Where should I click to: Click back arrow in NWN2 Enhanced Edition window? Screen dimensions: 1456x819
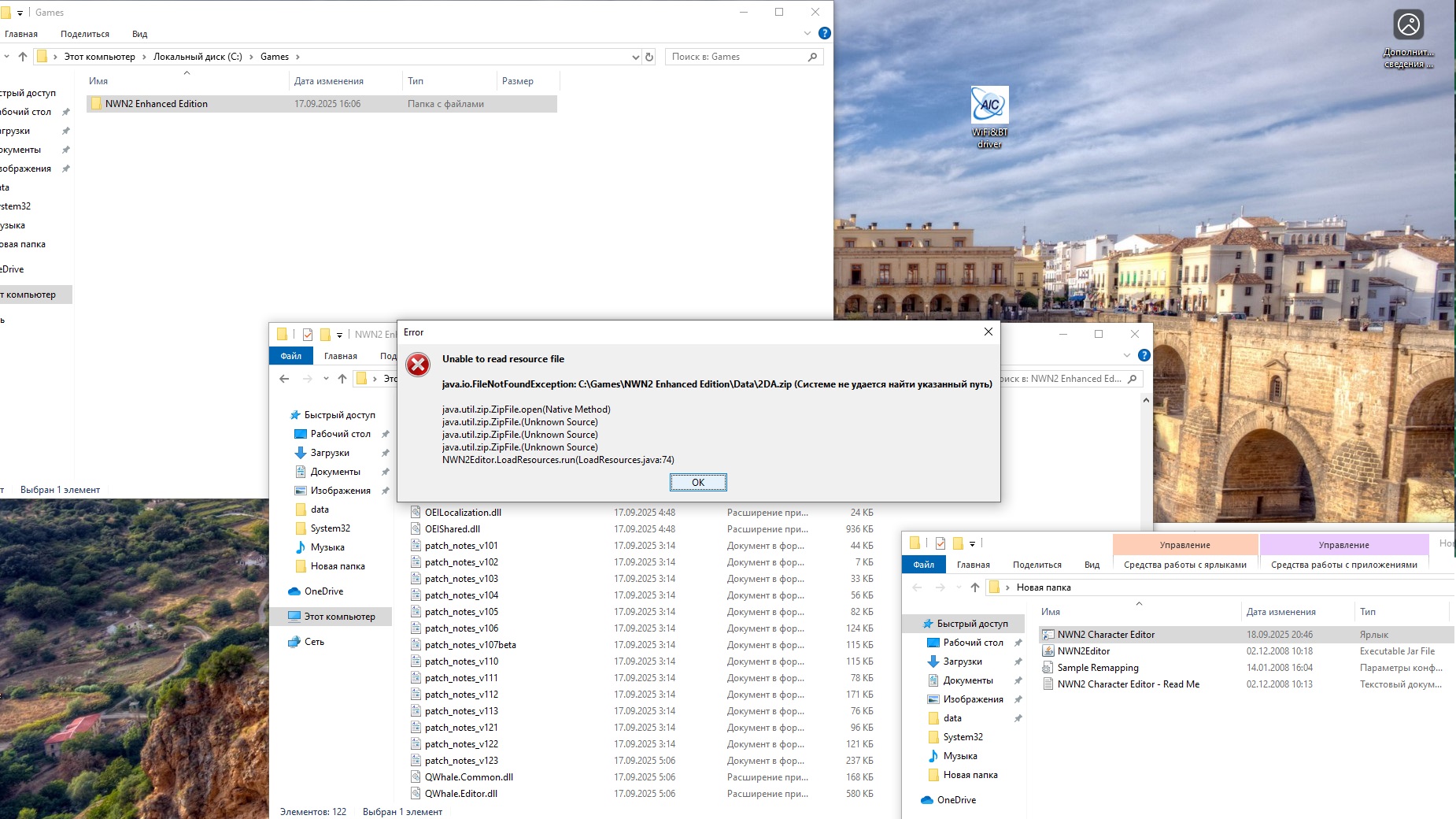point(284,379)
